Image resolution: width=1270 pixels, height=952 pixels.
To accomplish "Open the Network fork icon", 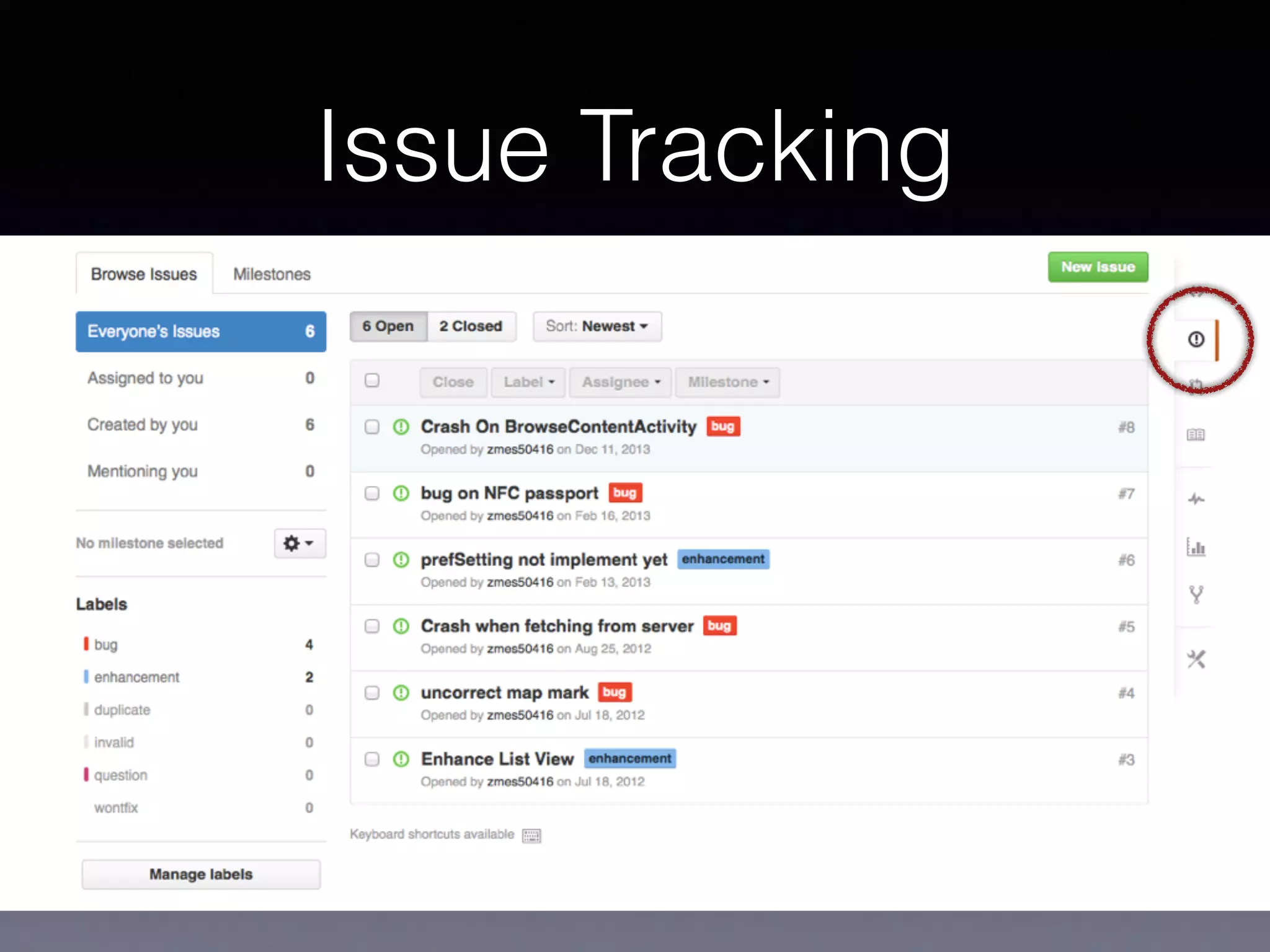I will pos(1196,595).
